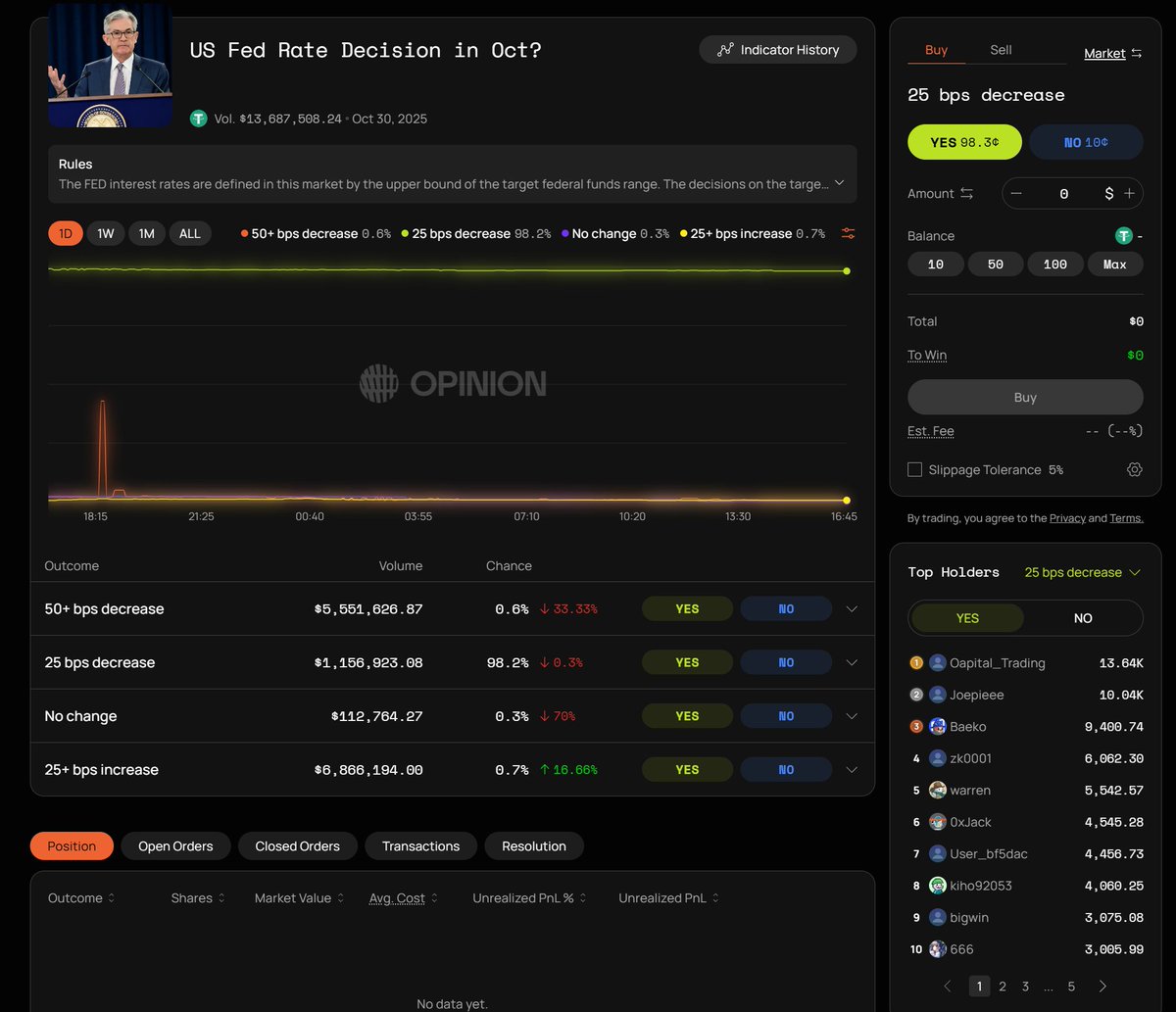1176x1012 pixels.
Task: Expand the 25+ bps increase row
Action: coord(852,770)
